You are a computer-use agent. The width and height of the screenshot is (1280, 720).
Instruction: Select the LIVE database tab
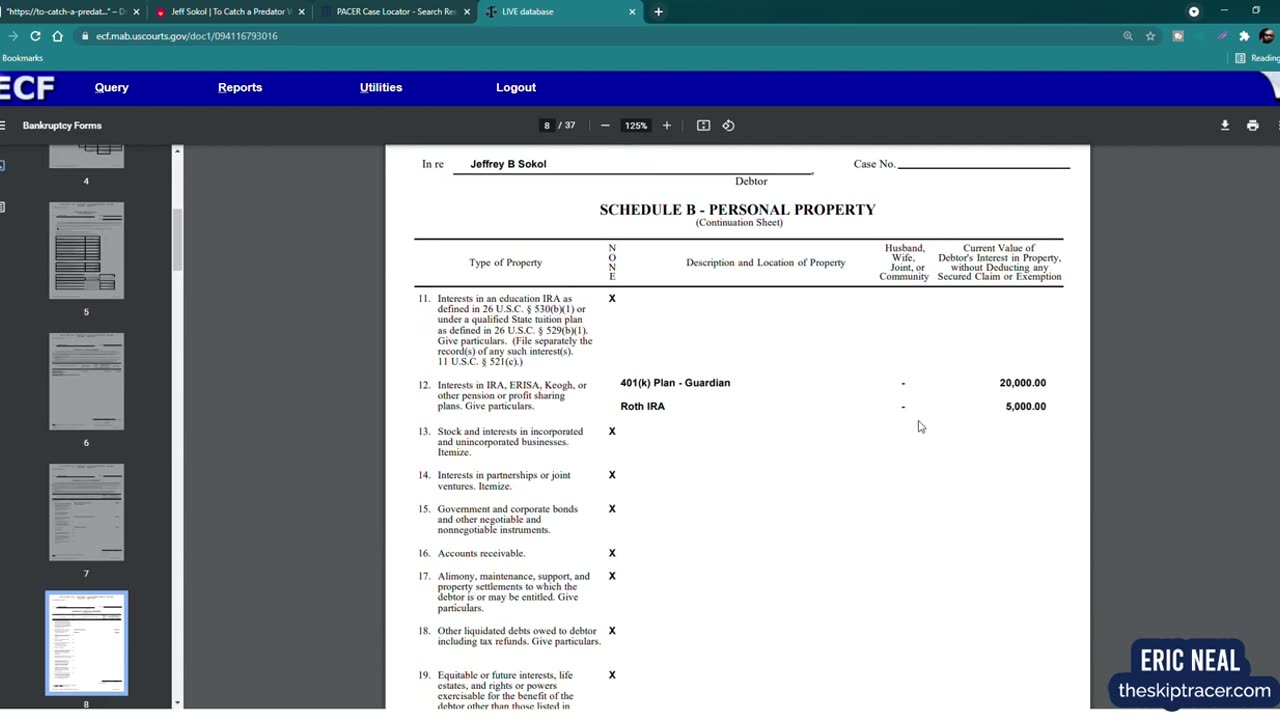(561, 12)
